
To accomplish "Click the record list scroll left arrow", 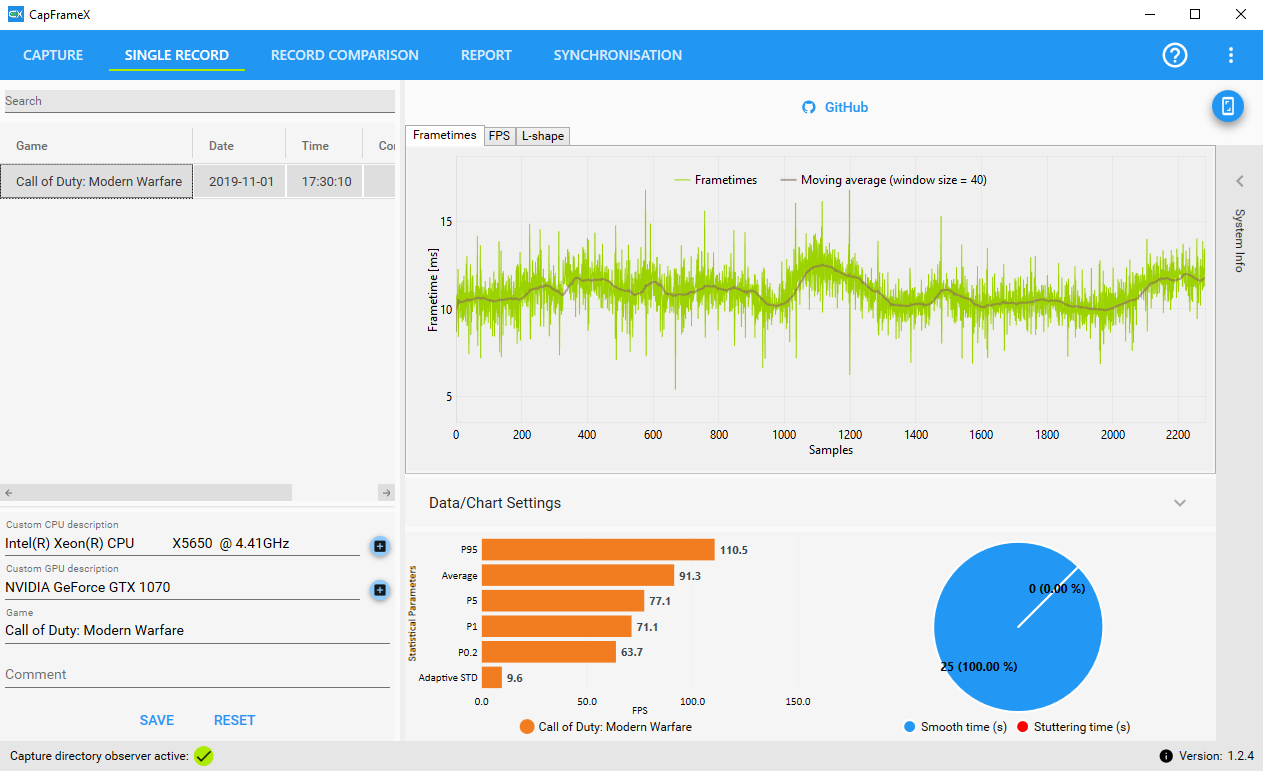I will 8,492.
